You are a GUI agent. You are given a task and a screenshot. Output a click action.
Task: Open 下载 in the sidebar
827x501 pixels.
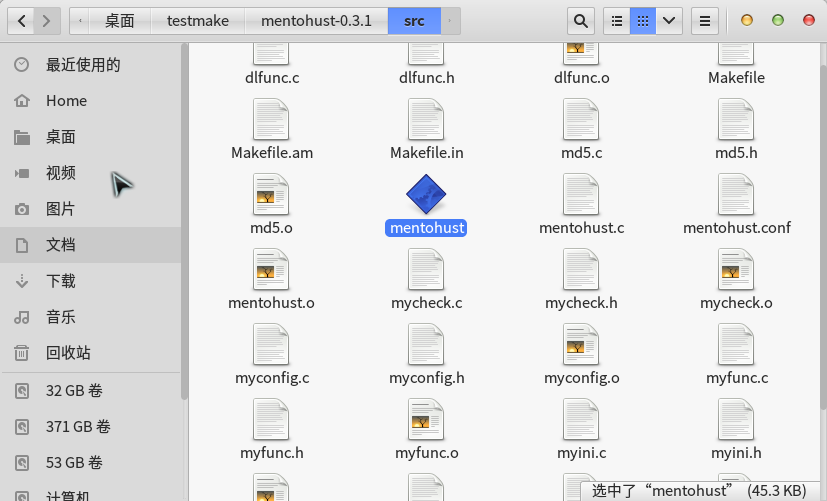[91, 281]
